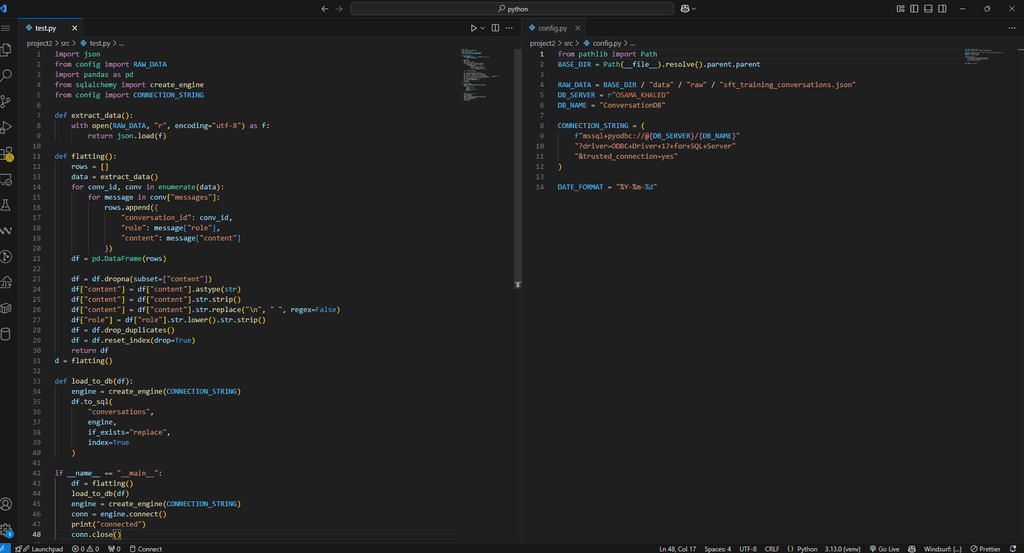Switch to the test.py tab

coord(45,28)
